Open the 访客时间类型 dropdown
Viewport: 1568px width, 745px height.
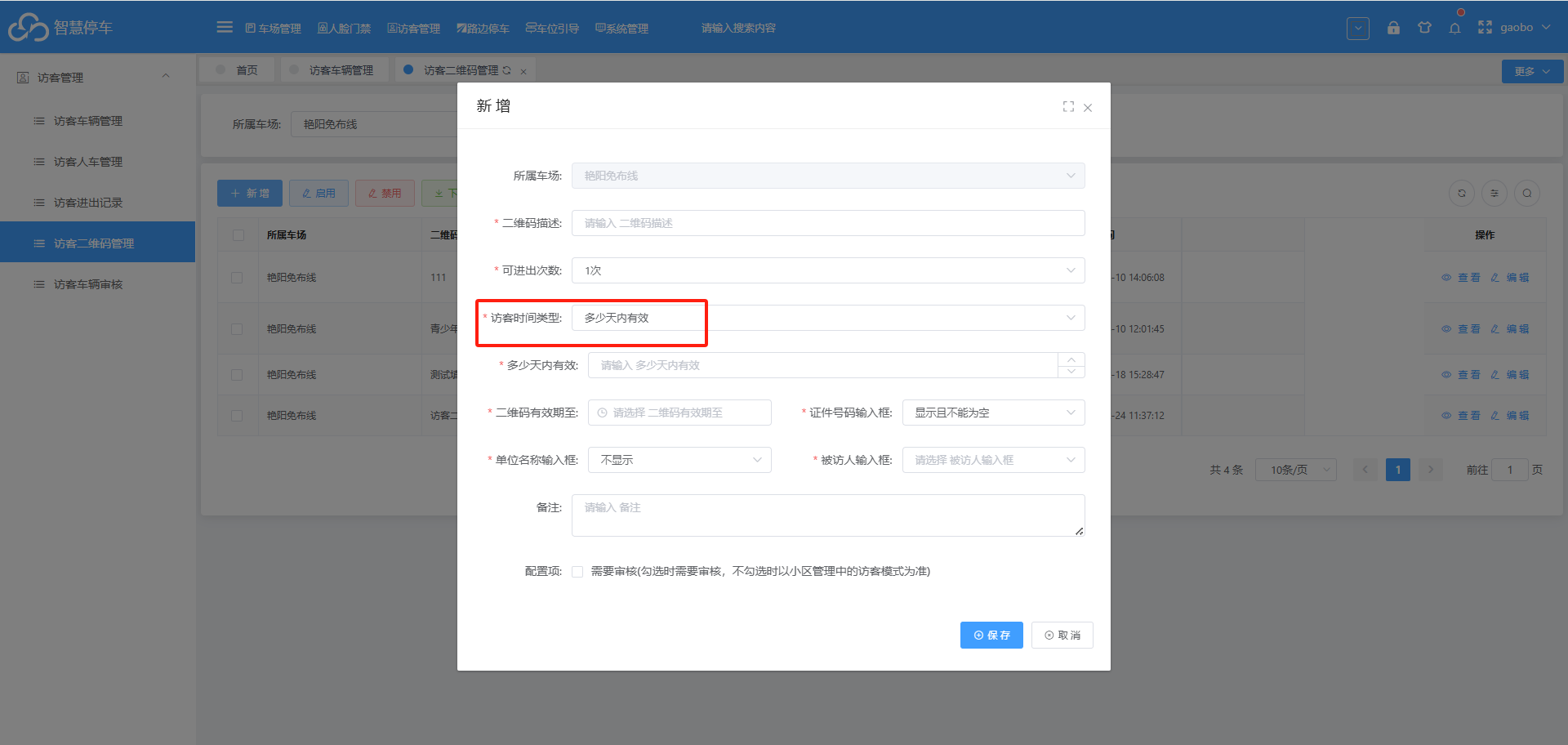click(828, 318)
